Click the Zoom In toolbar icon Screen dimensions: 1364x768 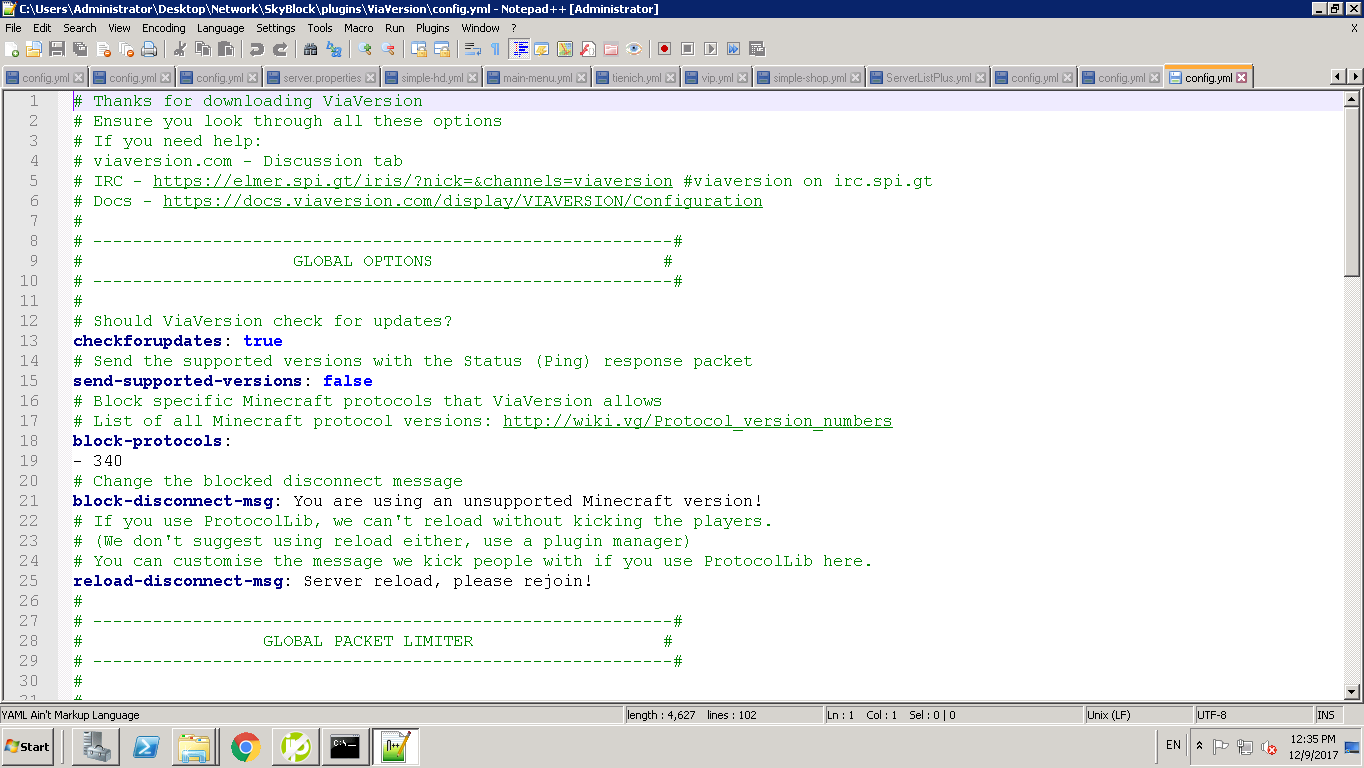[x=364, y=49]
